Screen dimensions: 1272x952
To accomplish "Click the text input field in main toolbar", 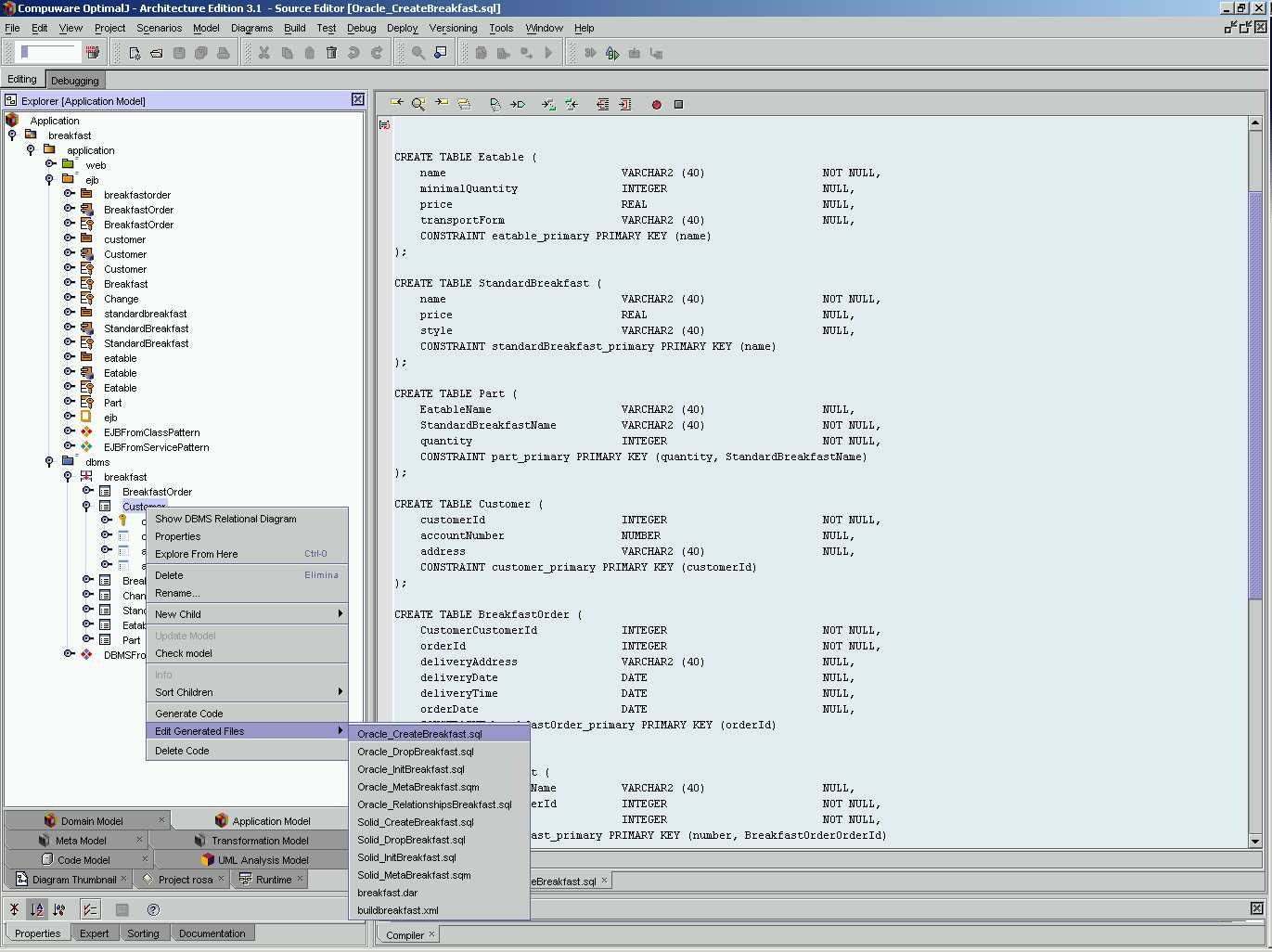I will point(48,52).
